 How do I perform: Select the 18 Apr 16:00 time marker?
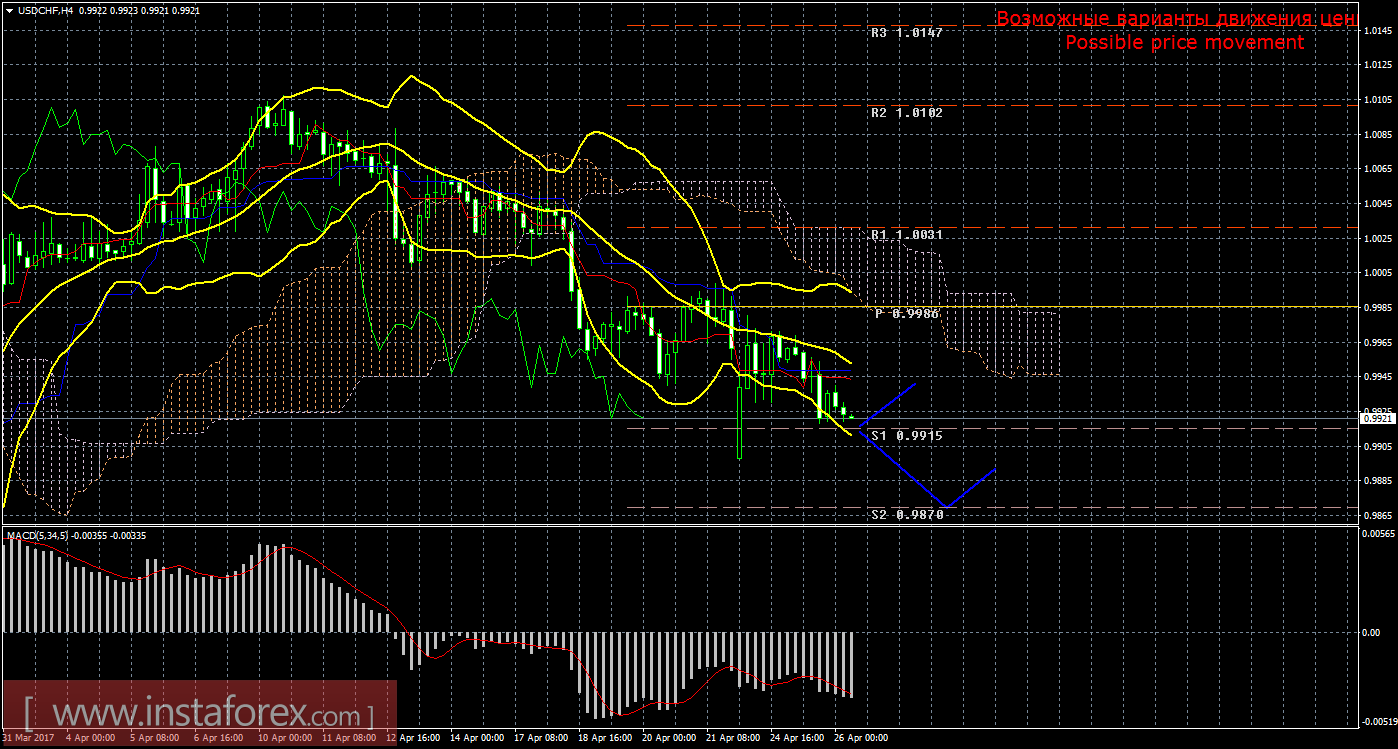(x=607, y=739)
